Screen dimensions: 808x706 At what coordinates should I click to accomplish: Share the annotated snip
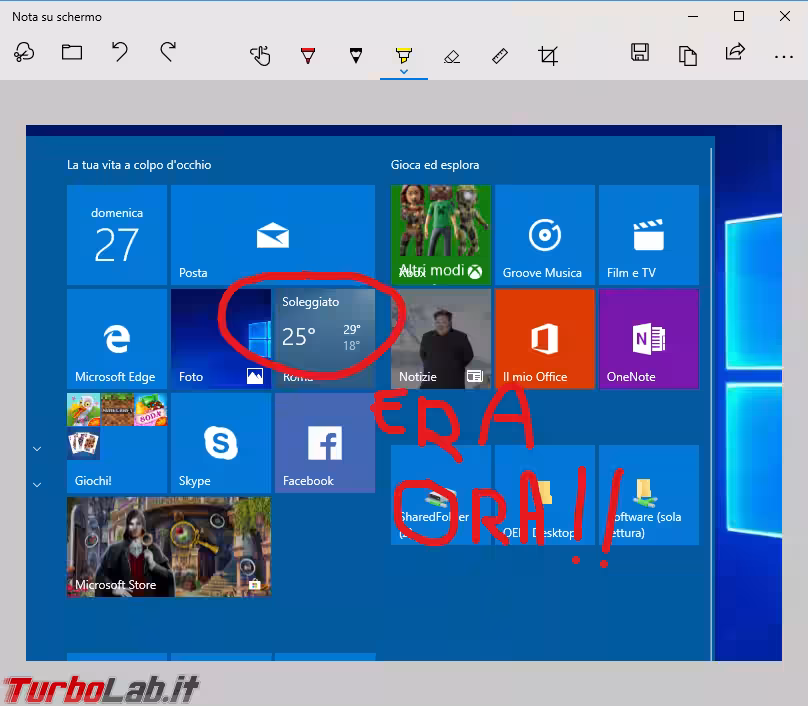tap(735, 53)
